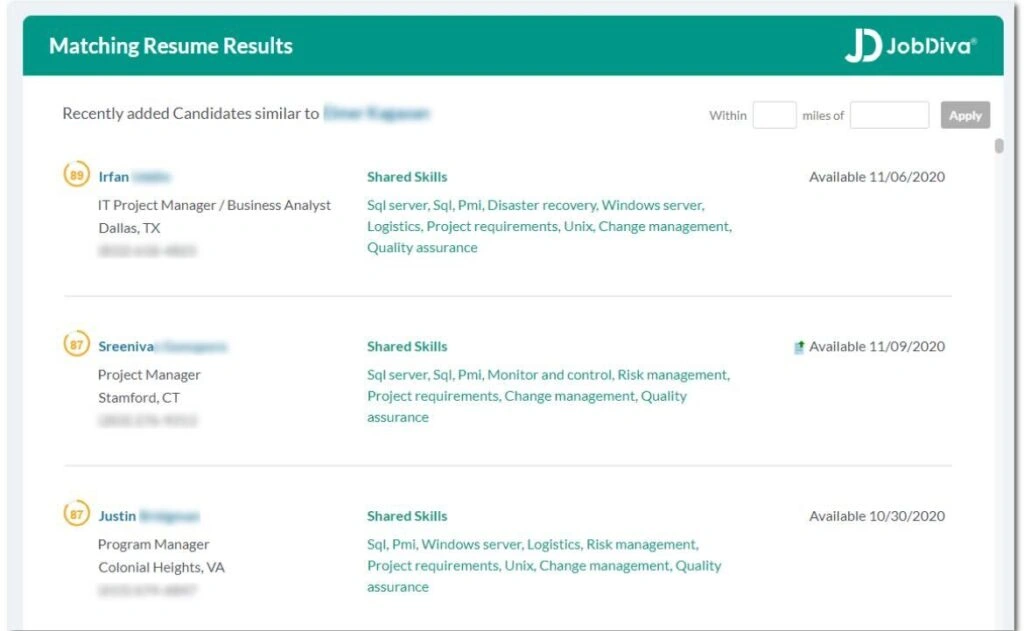Click the Shared Skills heading for Irfan

(406, 177)
